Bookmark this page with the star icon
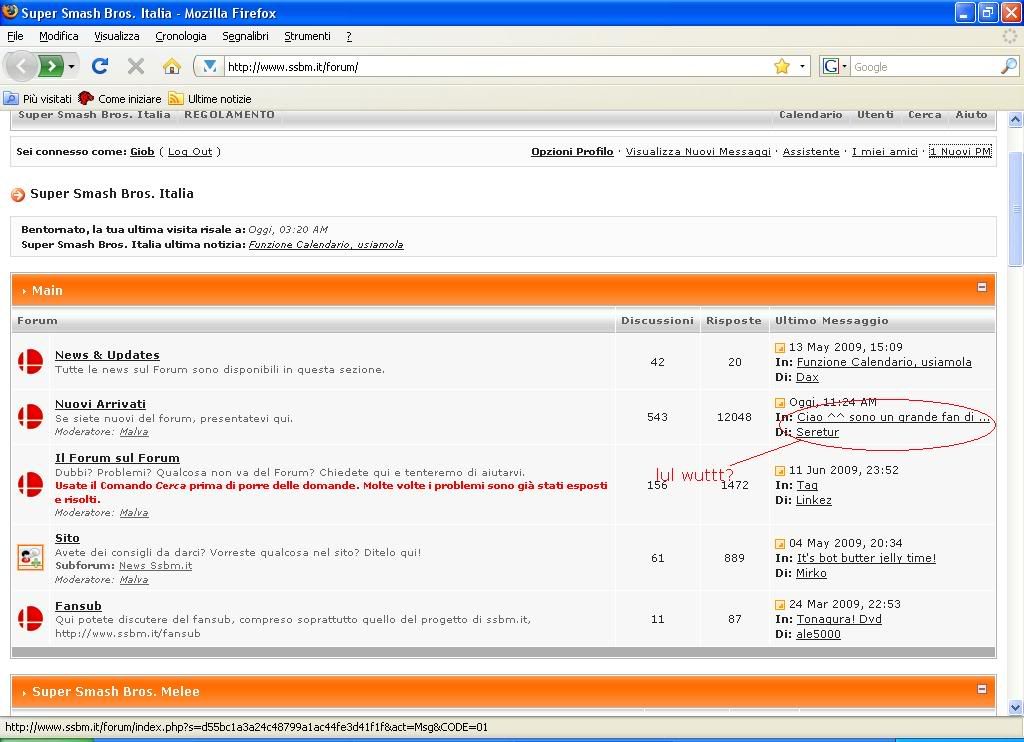 [782, 66]
